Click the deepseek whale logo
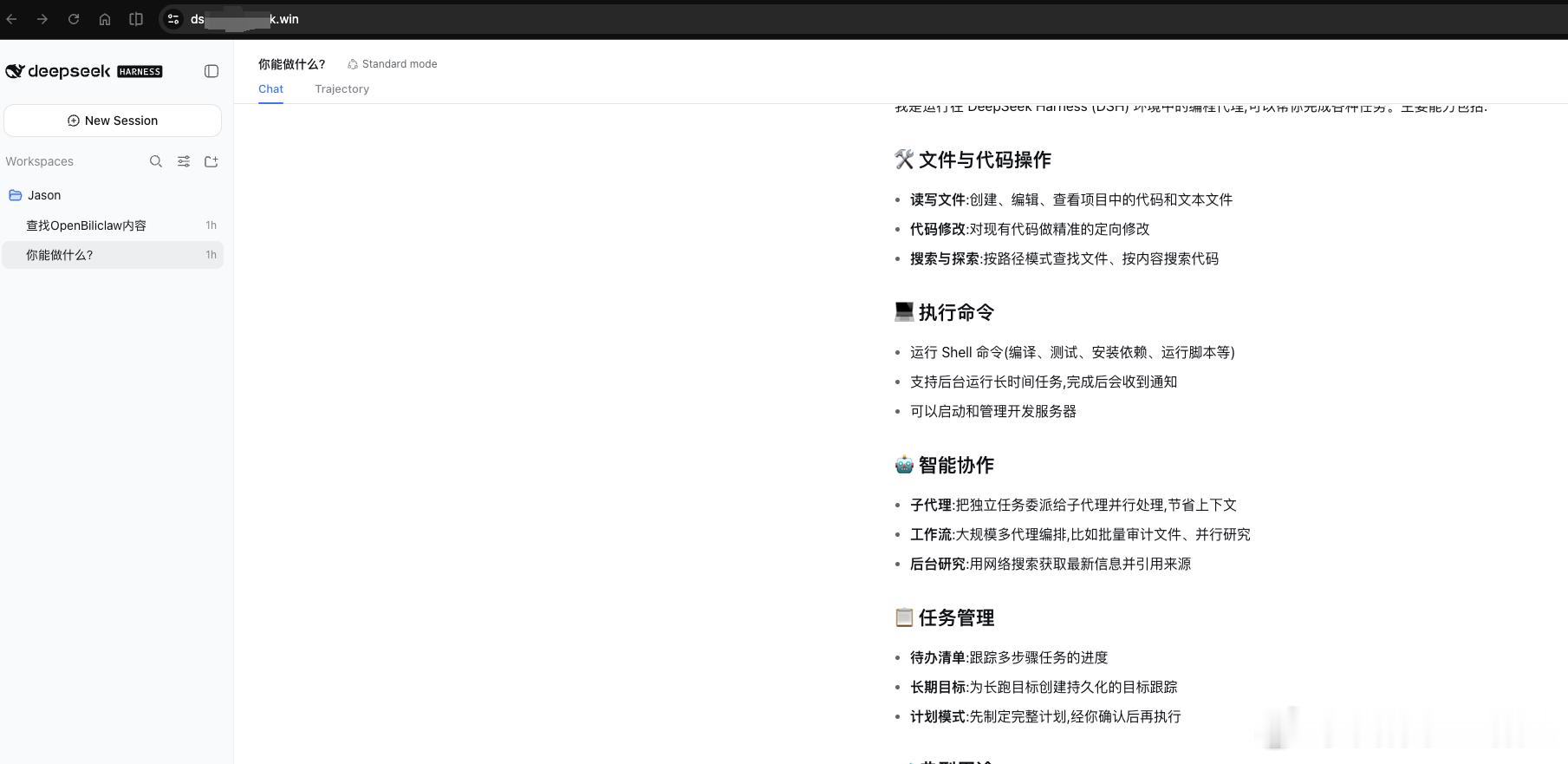The height and width of the screenshot is (764, 1568). point(15,71)
